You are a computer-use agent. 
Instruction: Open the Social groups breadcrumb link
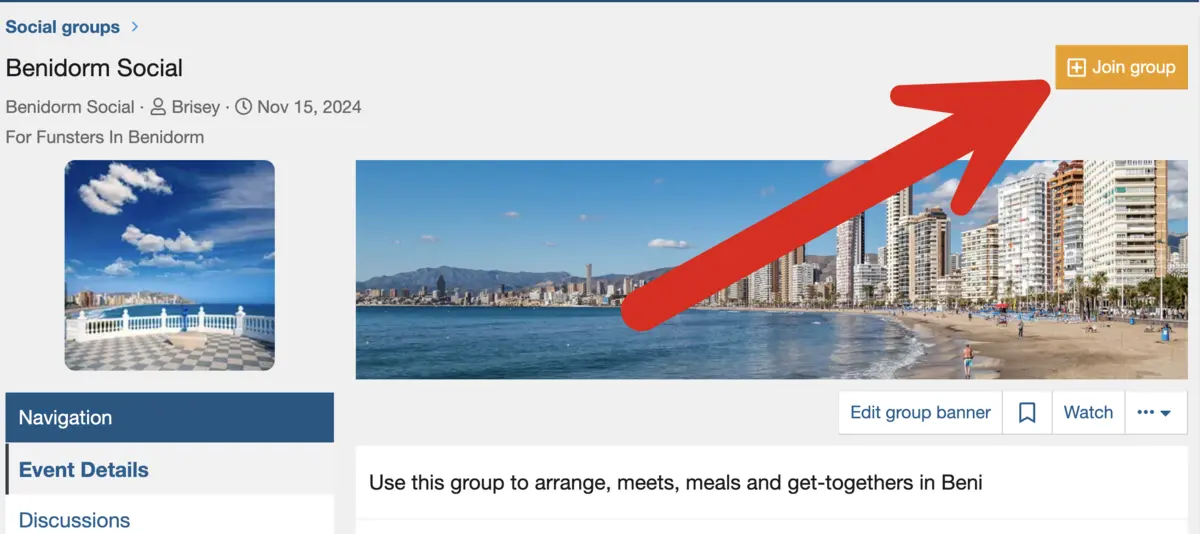point(62,27)
